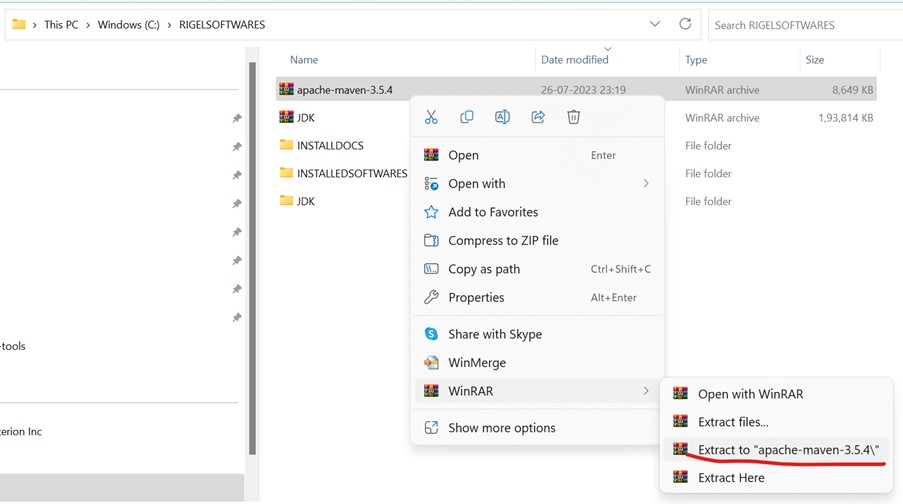Click the Search RIGELSOFTWARES input box
This screenshot has height=504, width=903.
coord(805,24)
